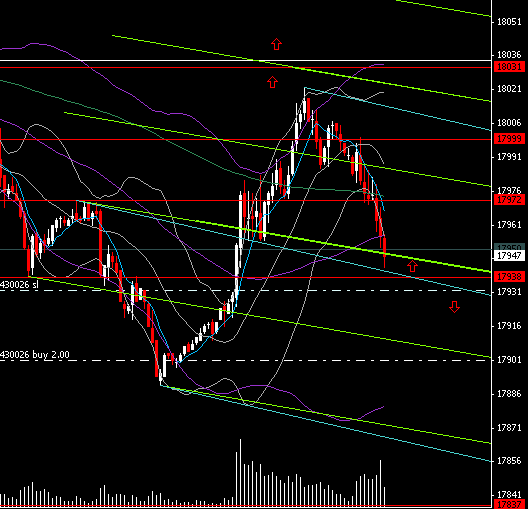Screen dimensions: 528x509
Task: Select the red up arrow near the current price
Action: click(x=412, y=266)
